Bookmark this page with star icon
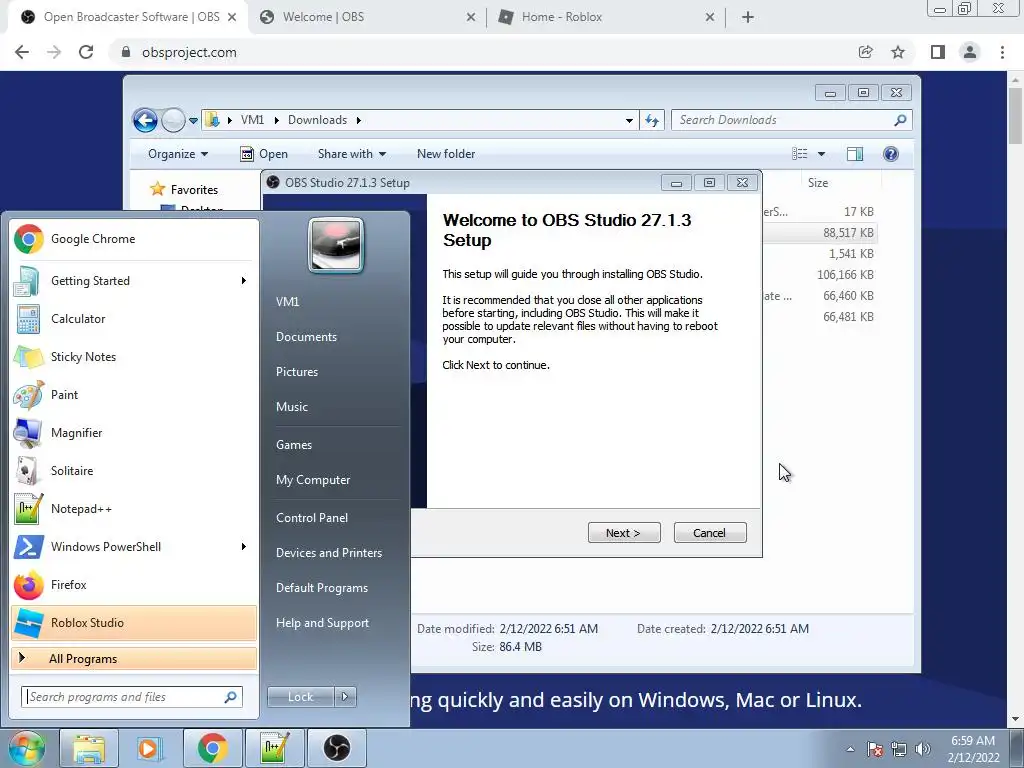 [x=898, y=52]
